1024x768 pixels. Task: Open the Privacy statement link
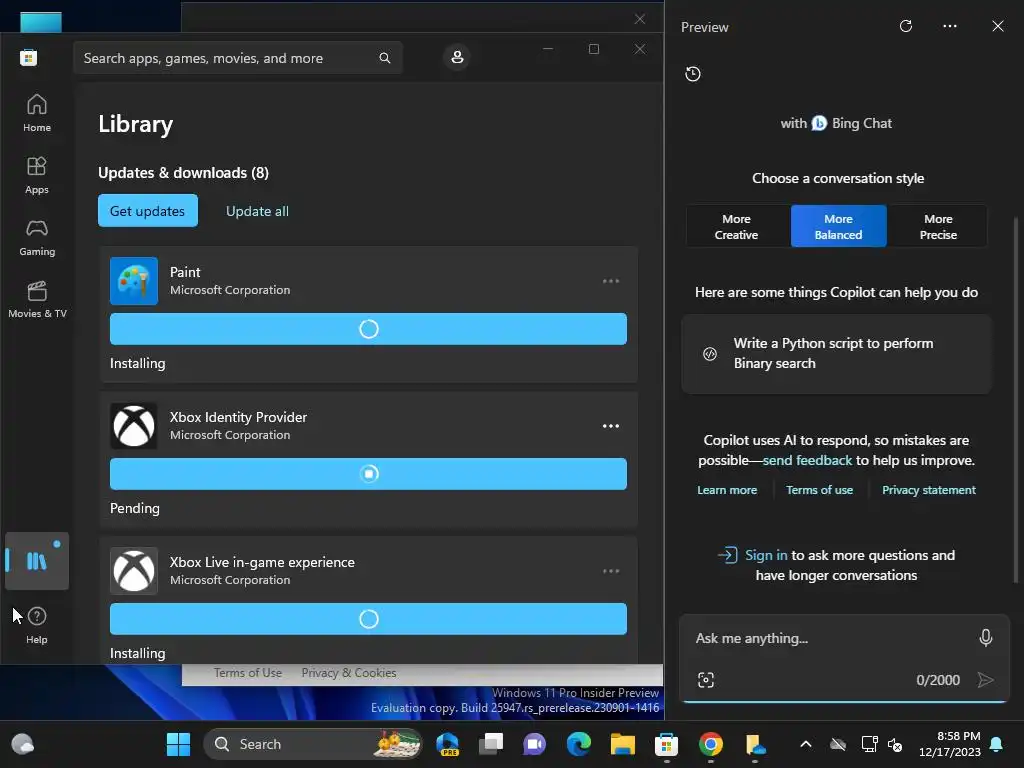click(x=929, y=490)
